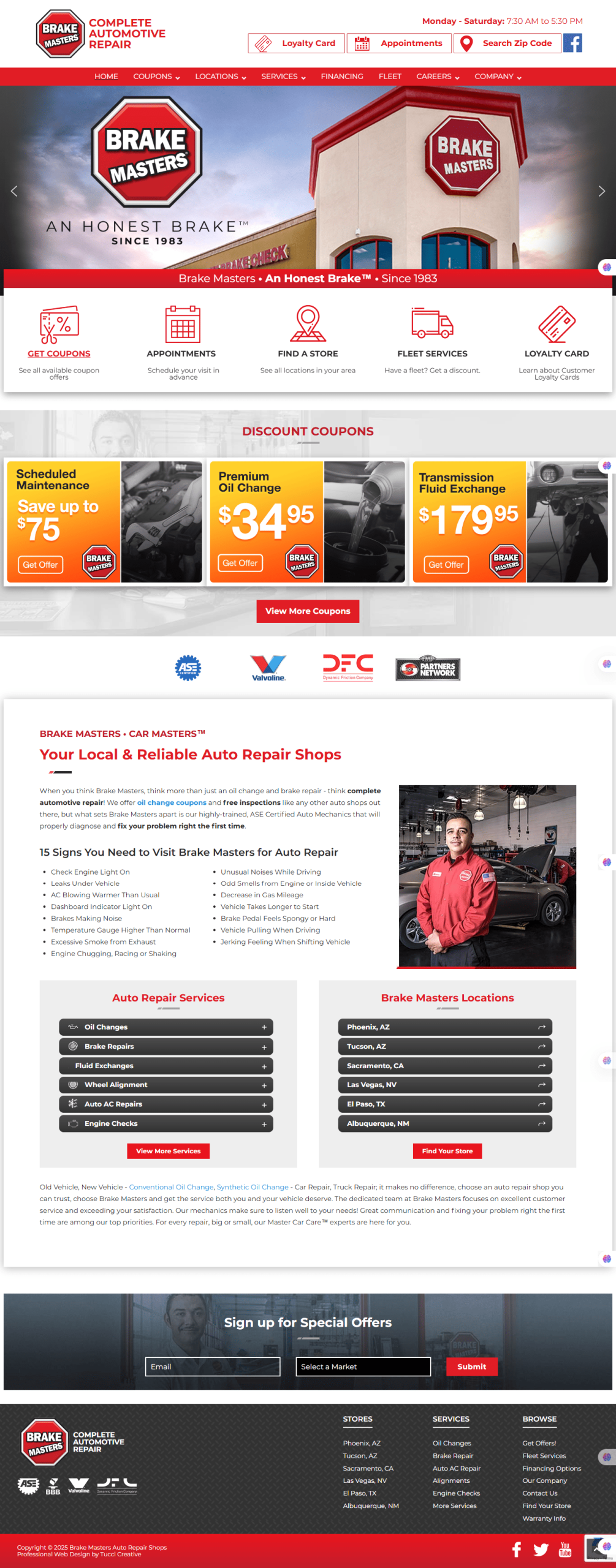Click the Search Zip Code button

point(508,43)
